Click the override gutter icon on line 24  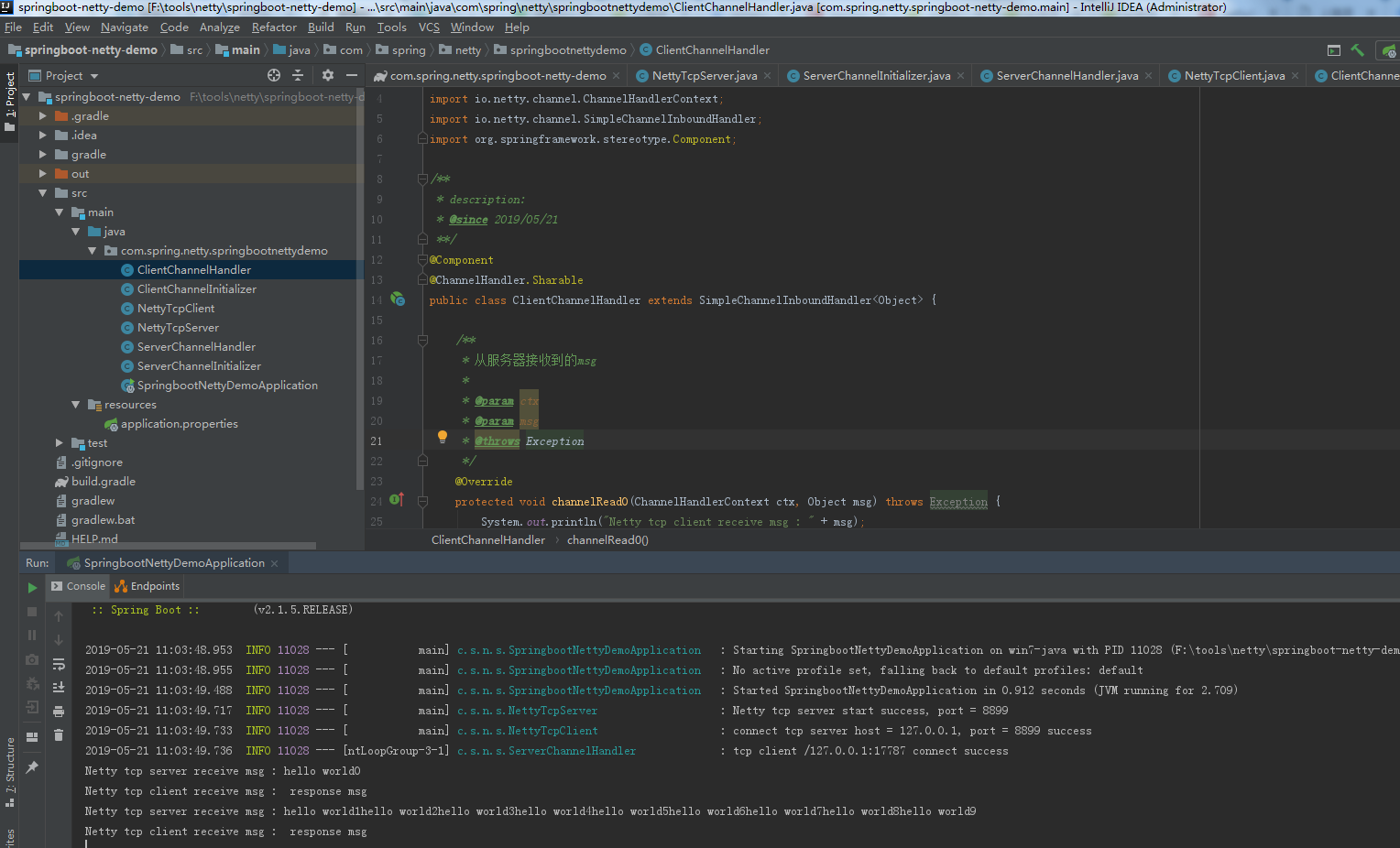coord(397,500)
